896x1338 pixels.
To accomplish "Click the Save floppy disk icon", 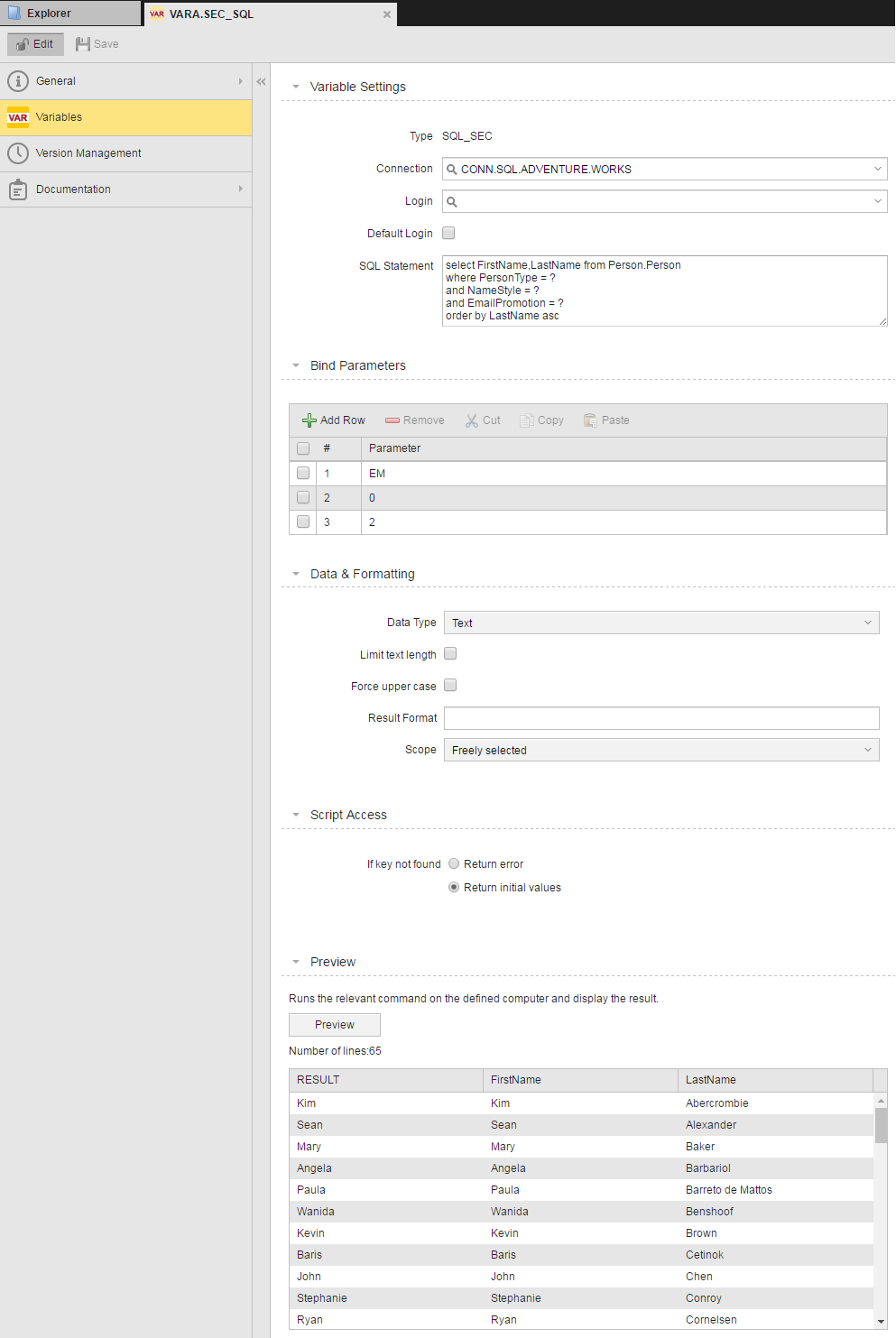I will coord(83,44).
